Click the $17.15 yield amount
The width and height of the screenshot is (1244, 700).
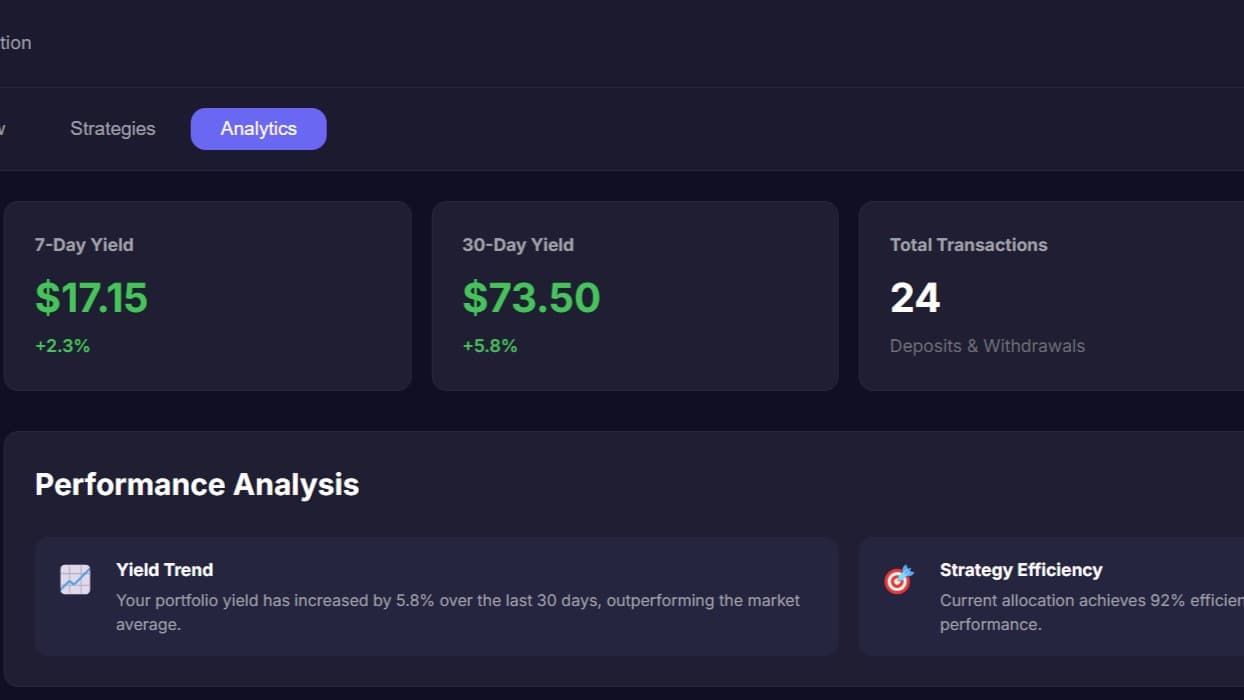(x=91, y=297)
